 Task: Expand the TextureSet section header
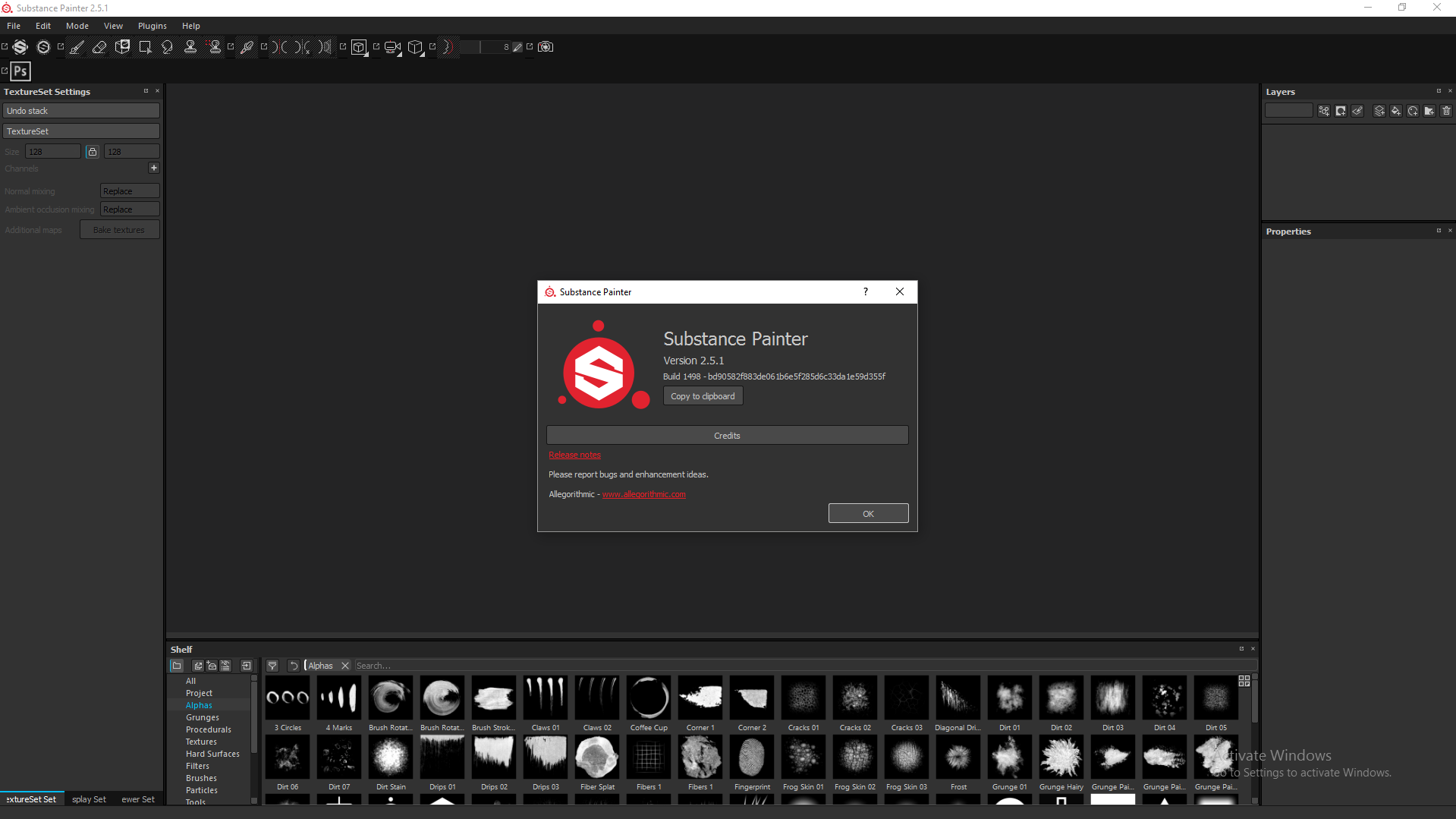(x=81, y=131)
